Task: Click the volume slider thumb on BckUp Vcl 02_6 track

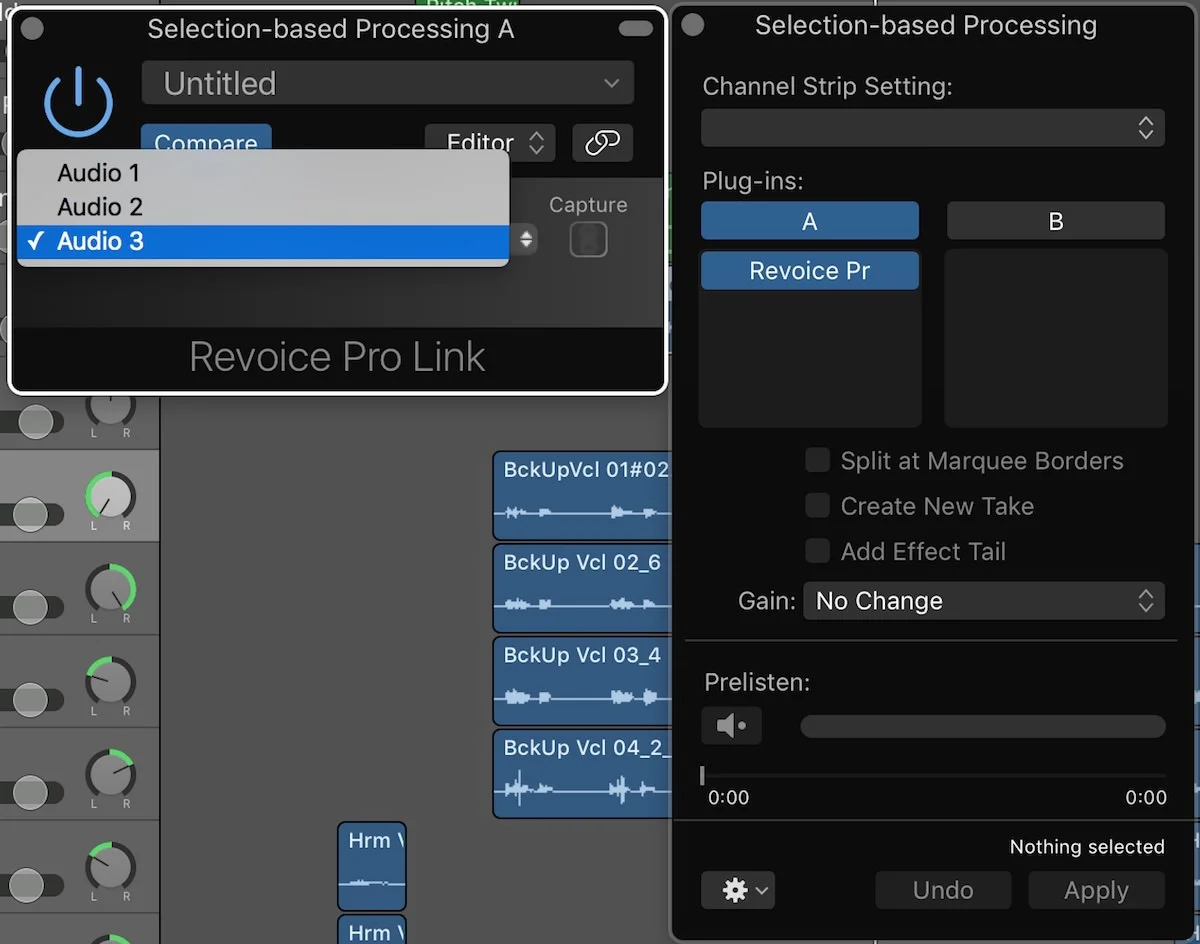Action: 31,607
